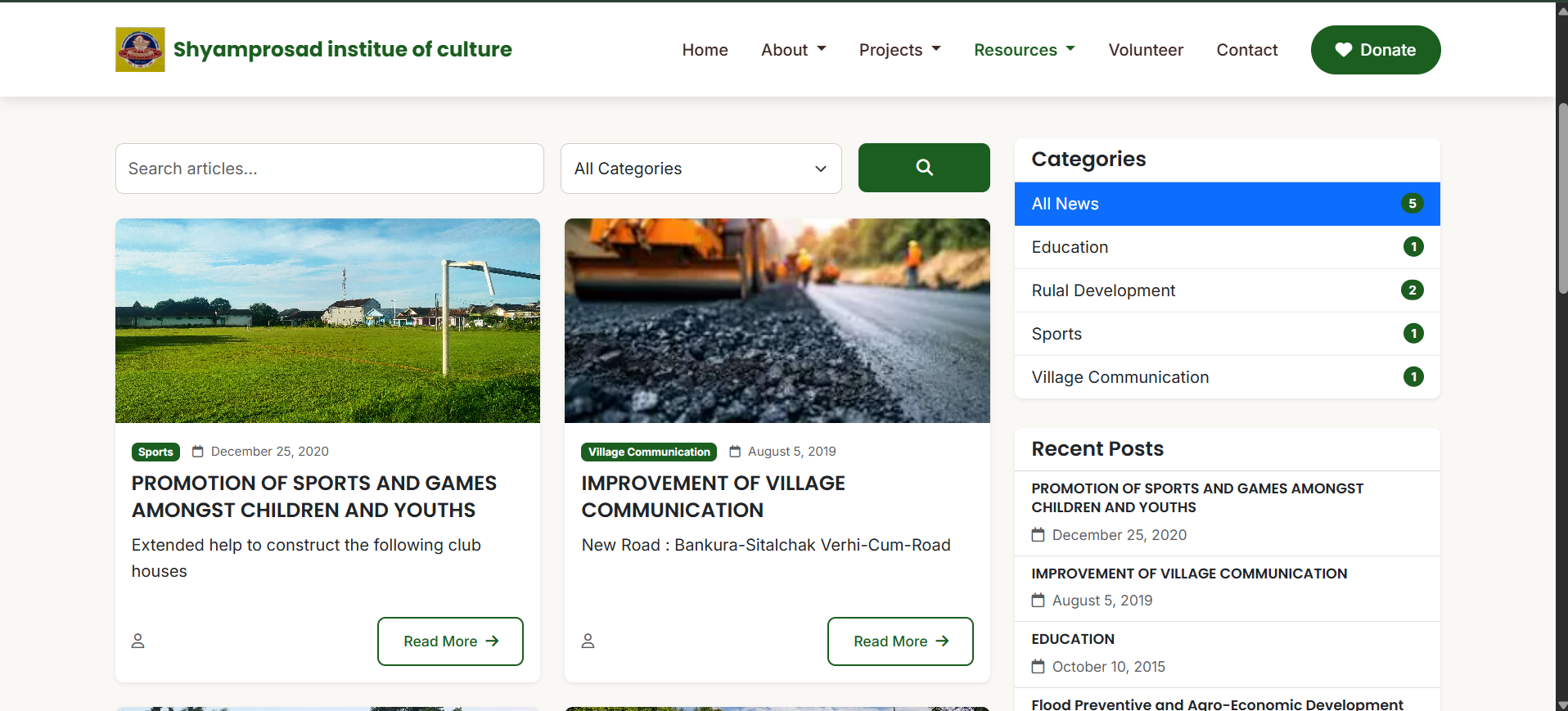1568x711 pixels.
Task: Click the Village Communication tag badge on article
Action: (x=649, y=452)
